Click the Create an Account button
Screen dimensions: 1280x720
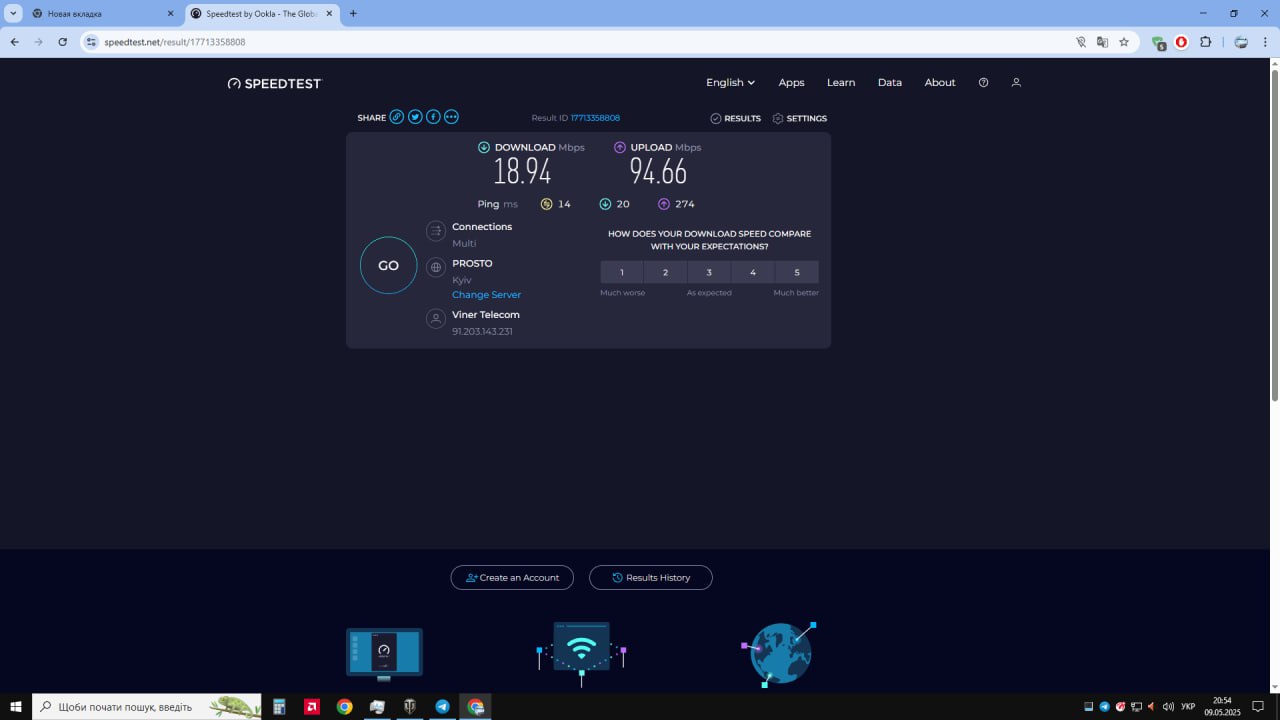512,577
